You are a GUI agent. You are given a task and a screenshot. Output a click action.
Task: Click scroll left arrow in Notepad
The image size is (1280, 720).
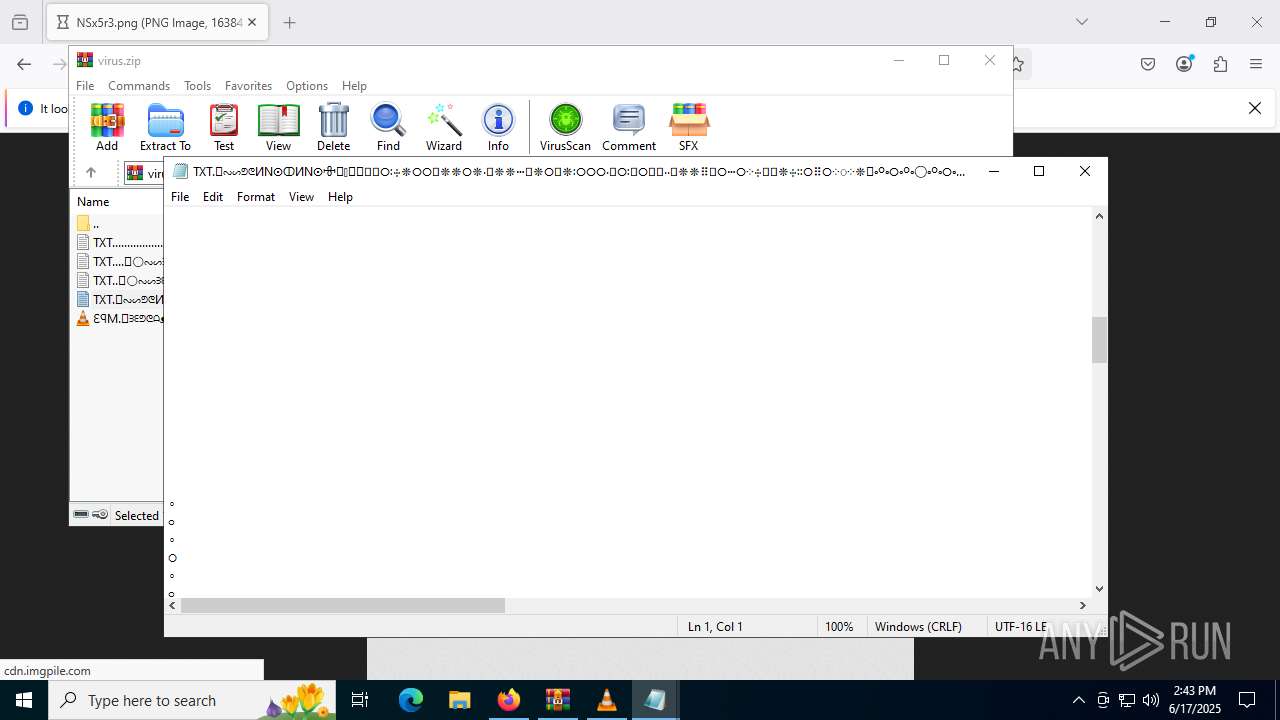pyautogui.click(x=173, y=605)
